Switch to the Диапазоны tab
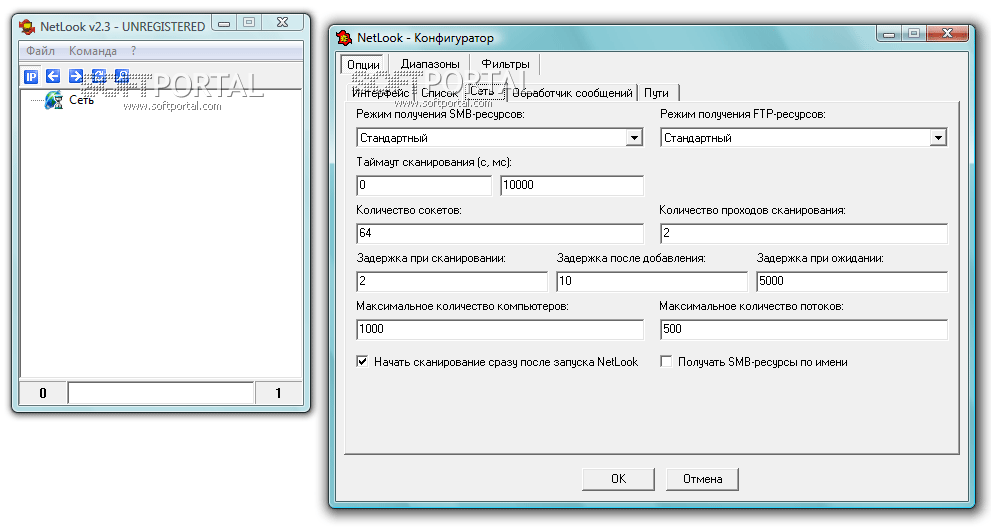Viewport: 991px width, 528px height. click(430, 64)
